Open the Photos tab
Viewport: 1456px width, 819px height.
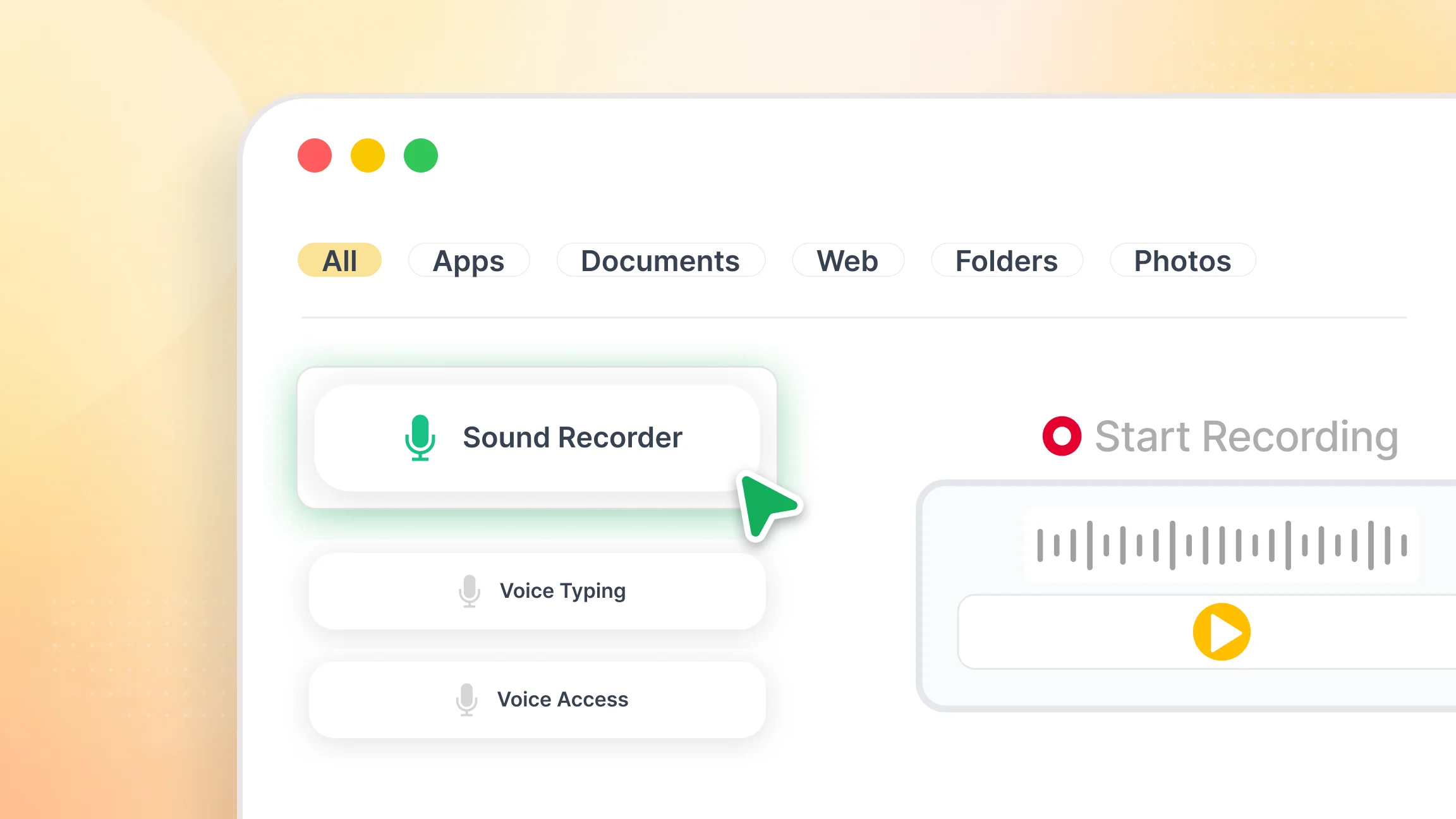pos(1182,260)
